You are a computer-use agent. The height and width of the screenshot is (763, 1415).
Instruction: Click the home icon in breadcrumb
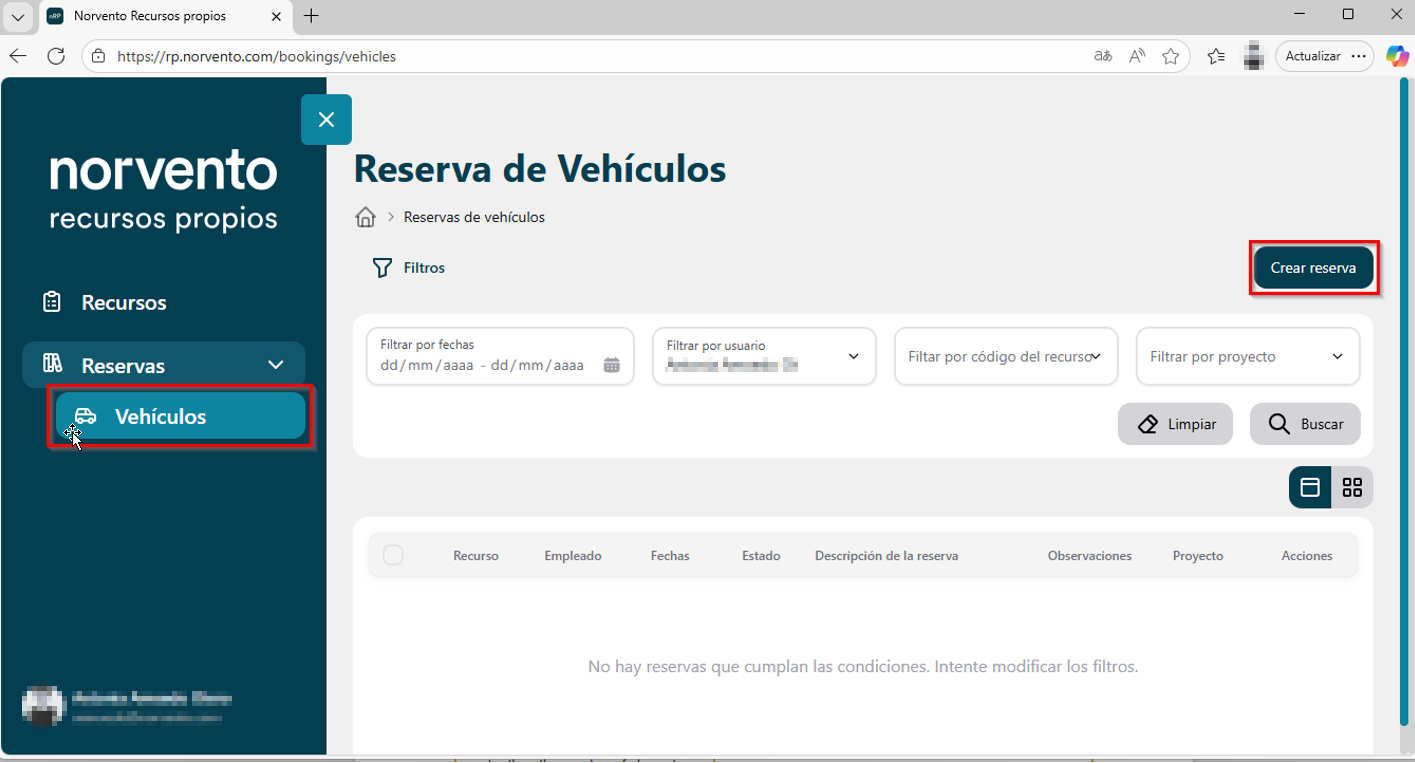coord(366,217)
